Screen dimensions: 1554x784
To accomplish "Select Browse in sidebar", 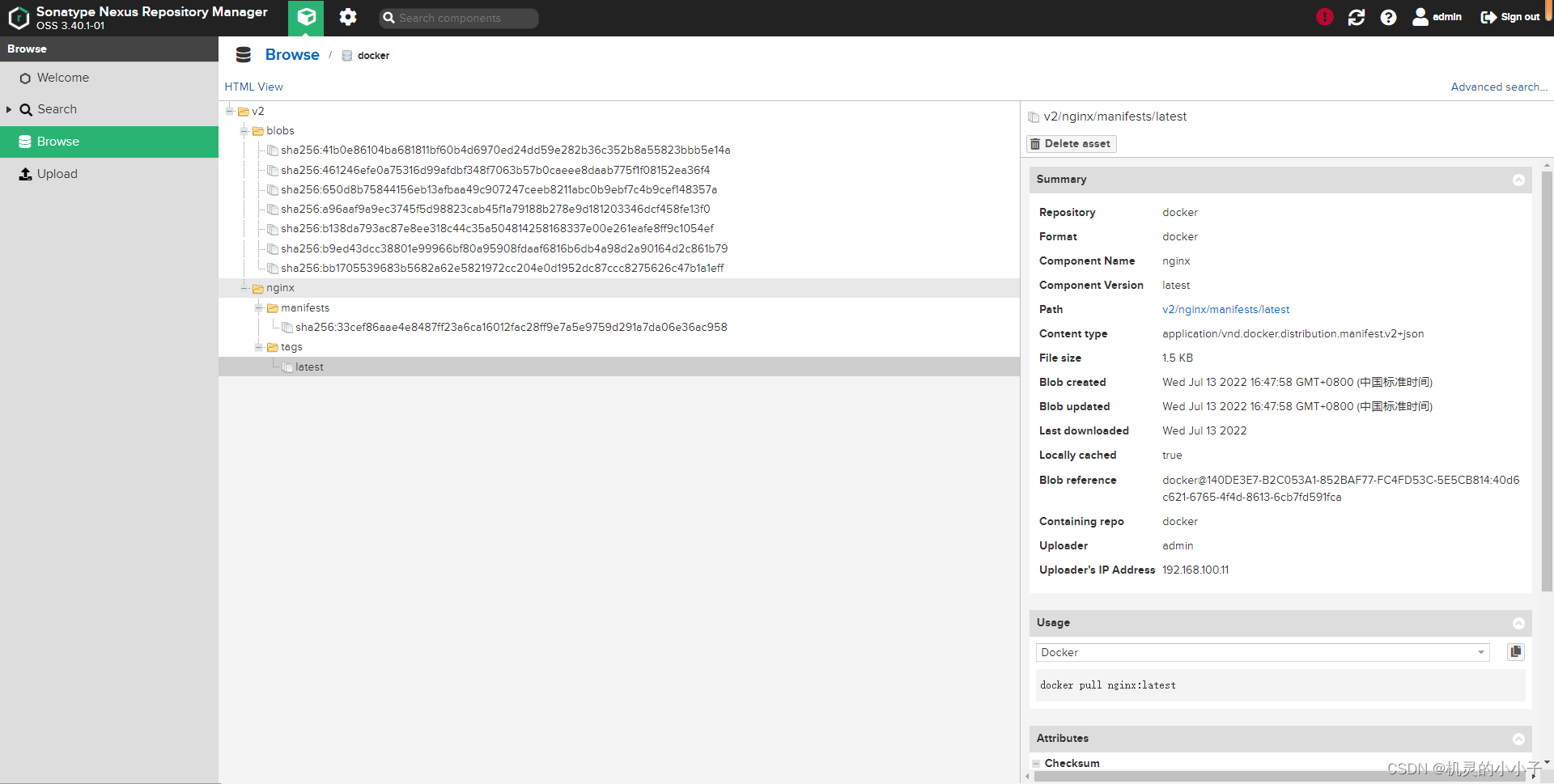I will pyautogui.click(x=109, y=142).
